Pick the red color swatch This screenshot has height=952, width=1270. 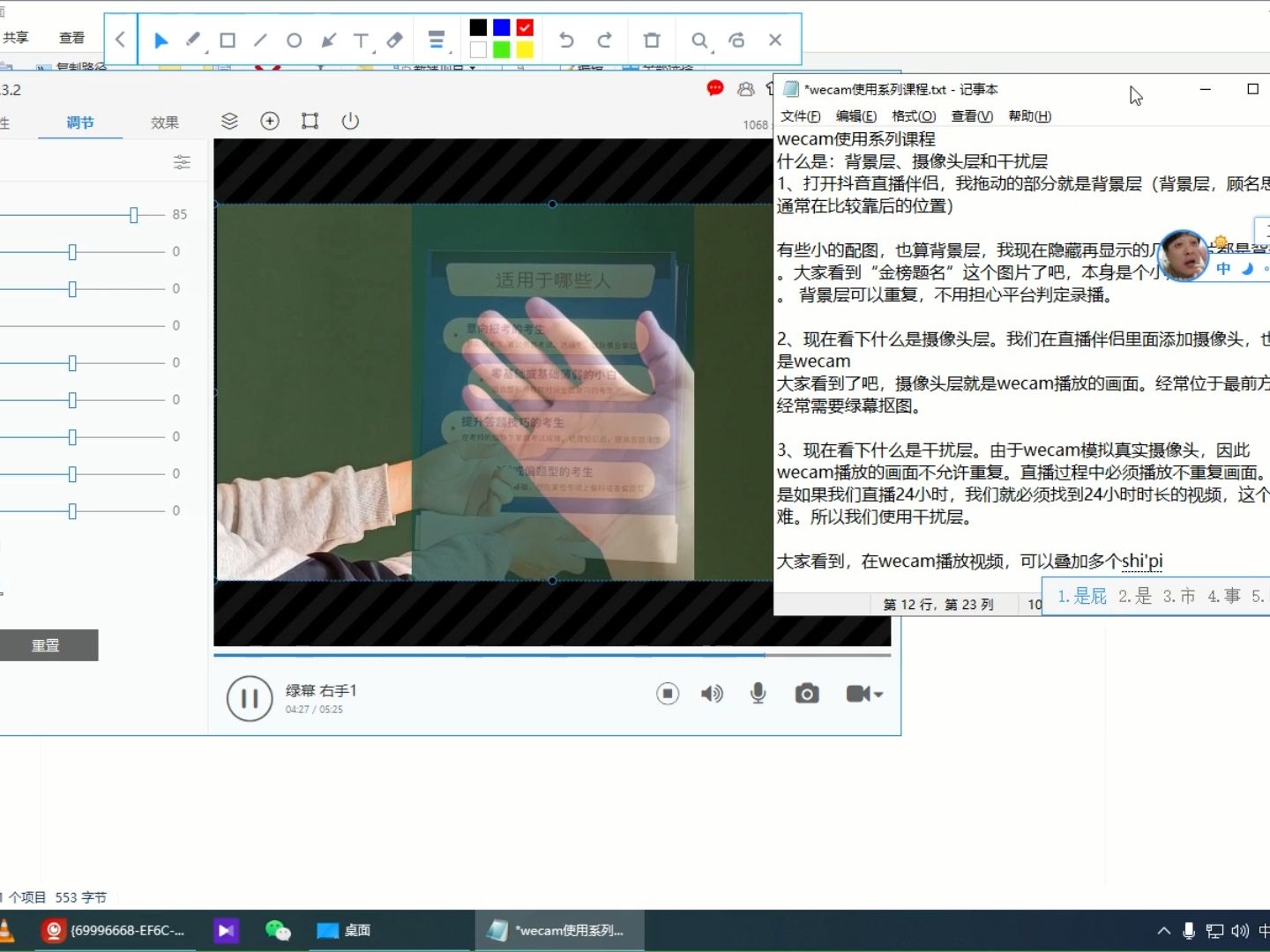coord(524,27)
